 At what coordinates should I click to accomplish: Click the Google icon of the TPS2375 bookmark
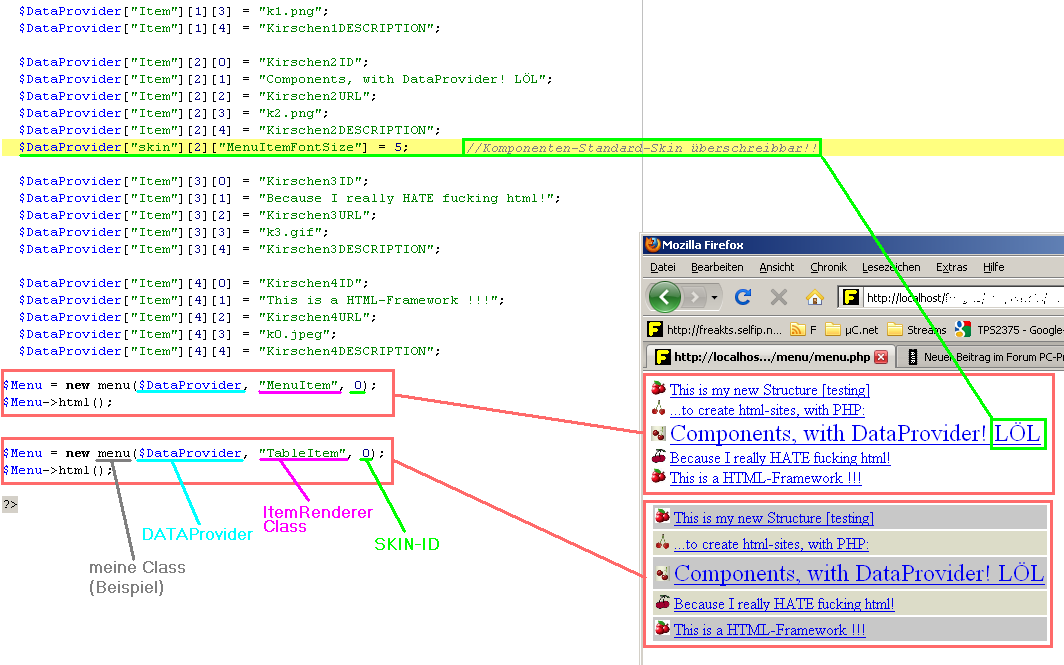click(962, 330)
